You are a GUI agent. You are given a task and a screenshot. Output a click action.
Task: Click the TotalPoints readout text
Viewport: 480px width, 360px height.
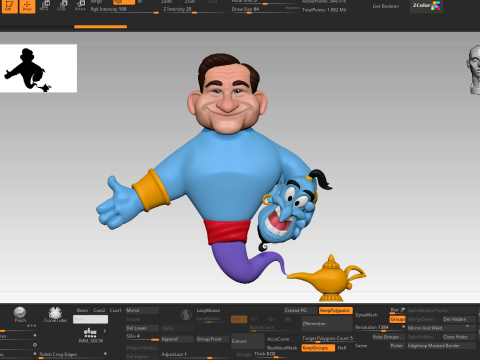click(x=324, y=10)
